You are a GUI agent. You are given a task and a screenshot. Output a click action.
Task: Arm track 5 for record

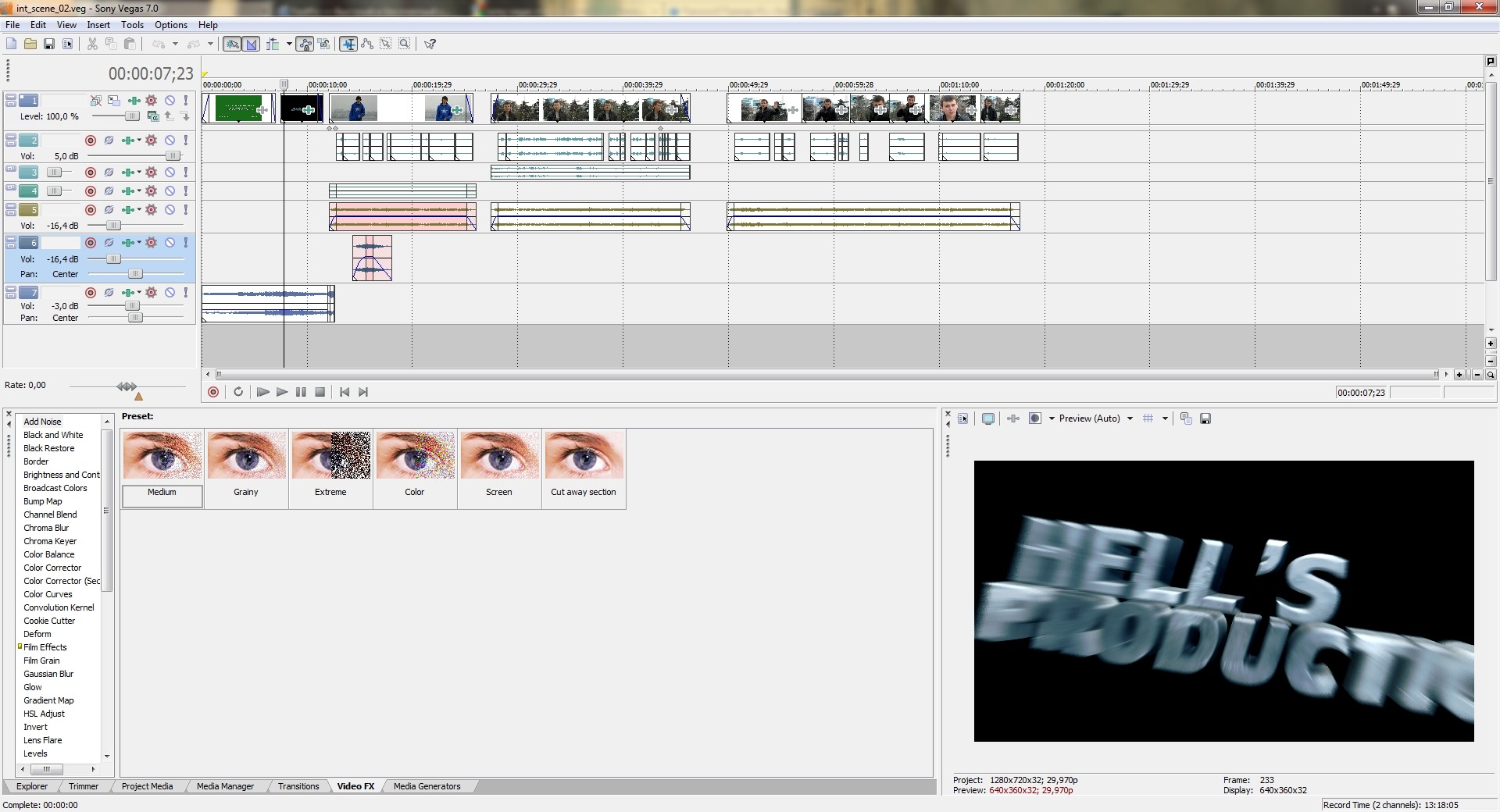pyautogui.click(x=91, y=210)
